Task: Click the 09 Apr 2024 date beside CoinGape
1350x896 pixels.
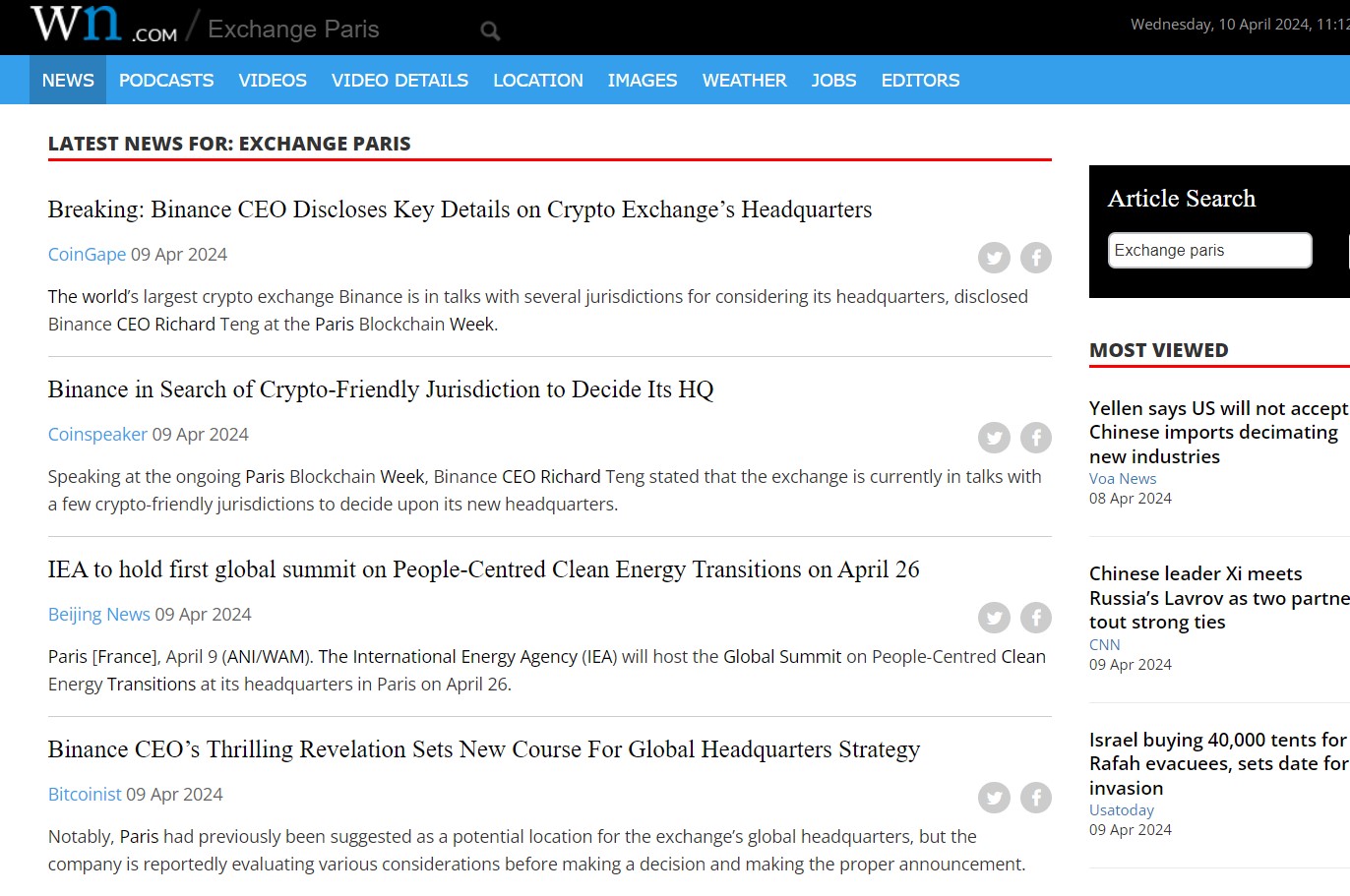Action: [x=179, y=254]
